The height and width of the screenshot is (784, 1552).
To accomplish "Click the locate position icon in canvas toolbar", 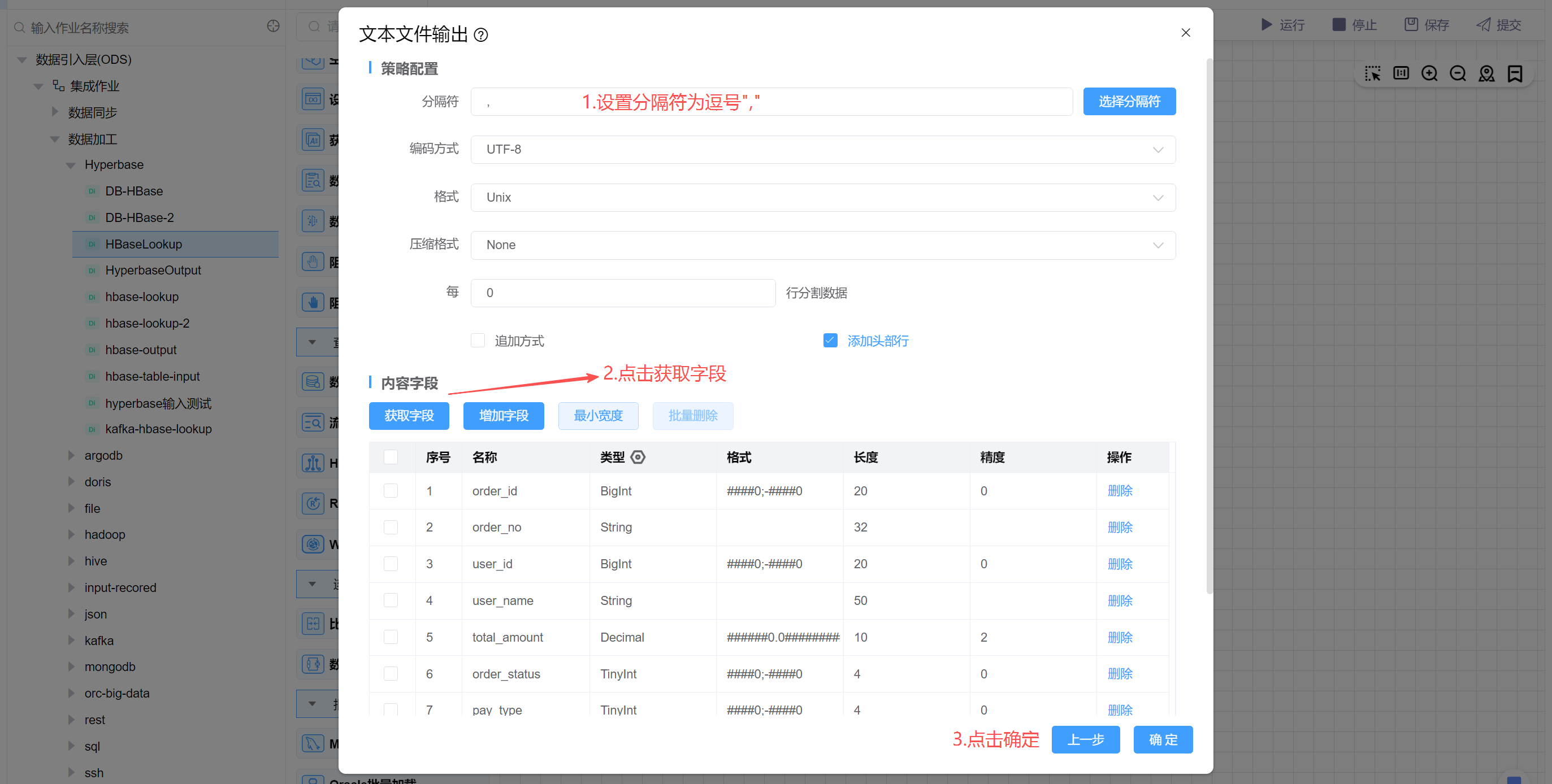I will pyautogui.click(x=1486, y=73).
